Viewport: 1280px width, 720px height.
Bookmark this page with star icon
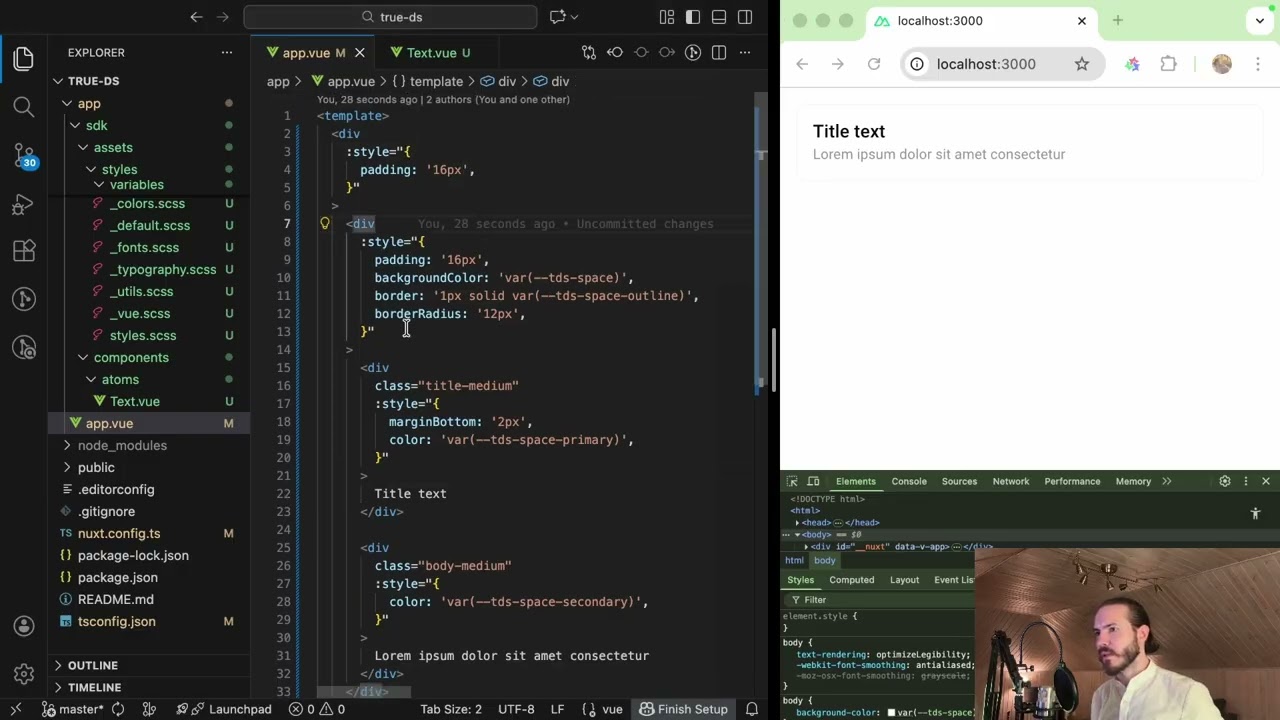(1082, 64)
